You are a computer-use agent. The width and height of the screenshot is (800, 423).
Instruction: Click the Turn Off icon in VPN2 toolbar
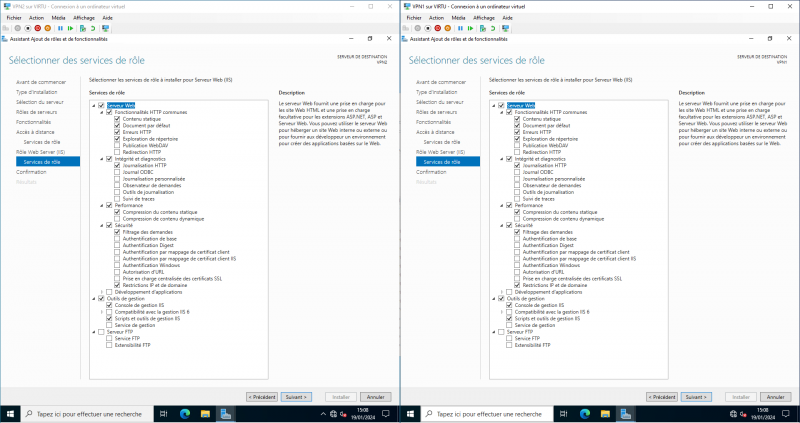click(28, 28)
